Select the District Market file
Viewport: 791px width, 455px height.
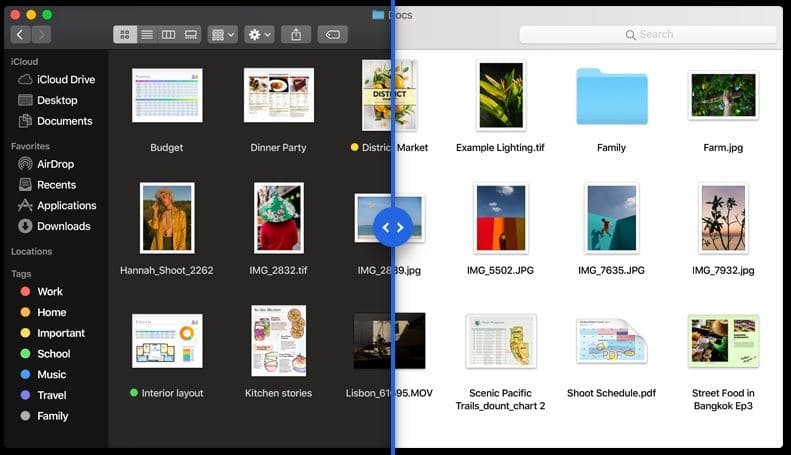[x=389, y=95]
